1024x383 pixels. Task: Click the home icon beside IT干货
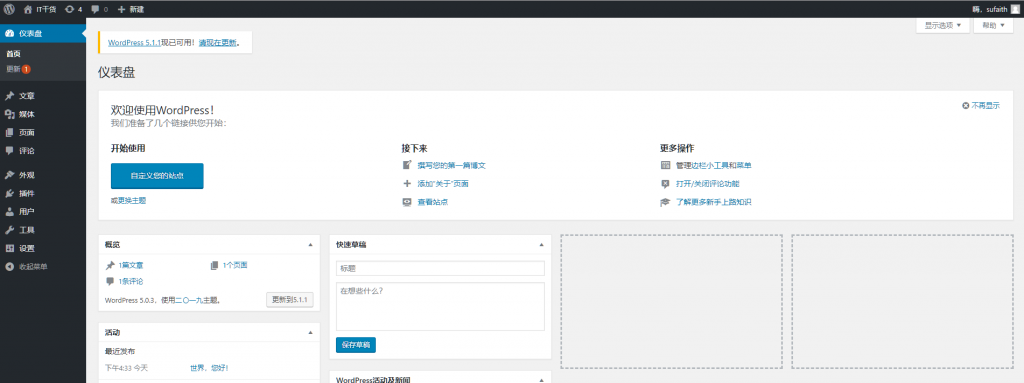click(27, 9)
